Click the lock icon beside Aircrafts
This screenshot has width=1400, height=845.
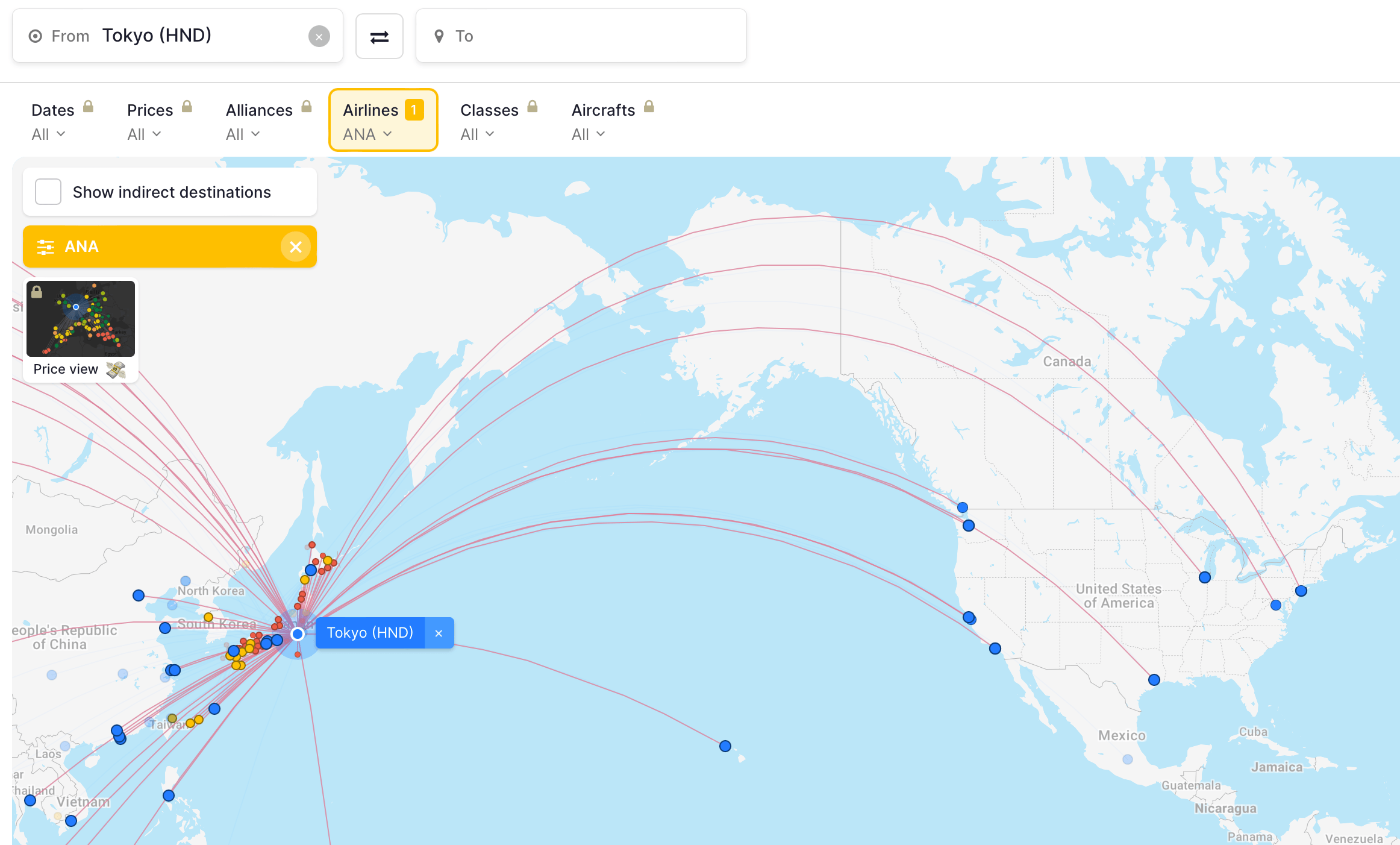649,107
